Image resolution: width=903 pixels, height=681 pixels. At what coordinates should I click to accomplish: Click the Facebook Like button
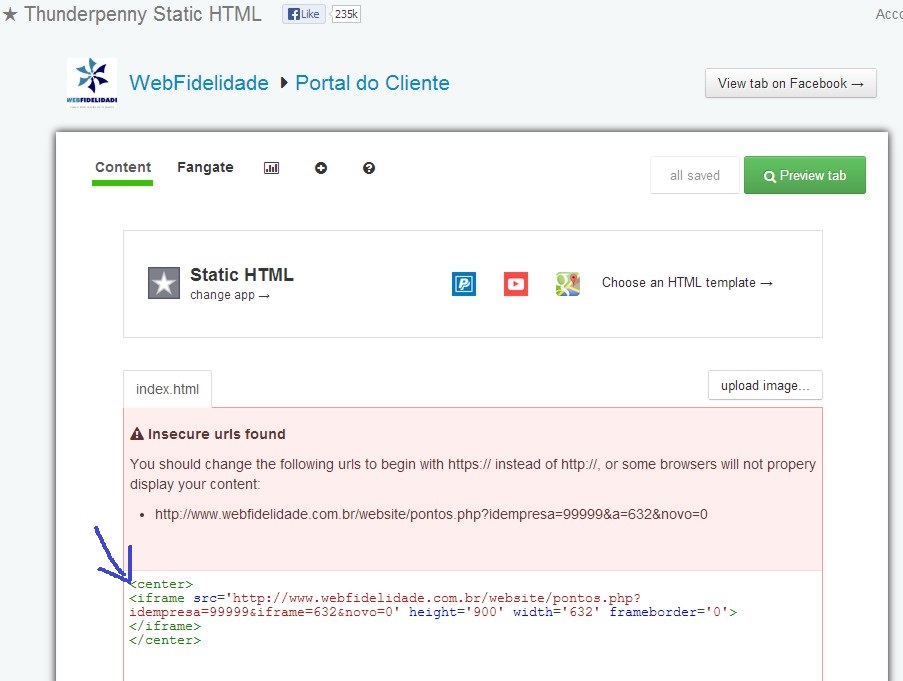point(304,14)
